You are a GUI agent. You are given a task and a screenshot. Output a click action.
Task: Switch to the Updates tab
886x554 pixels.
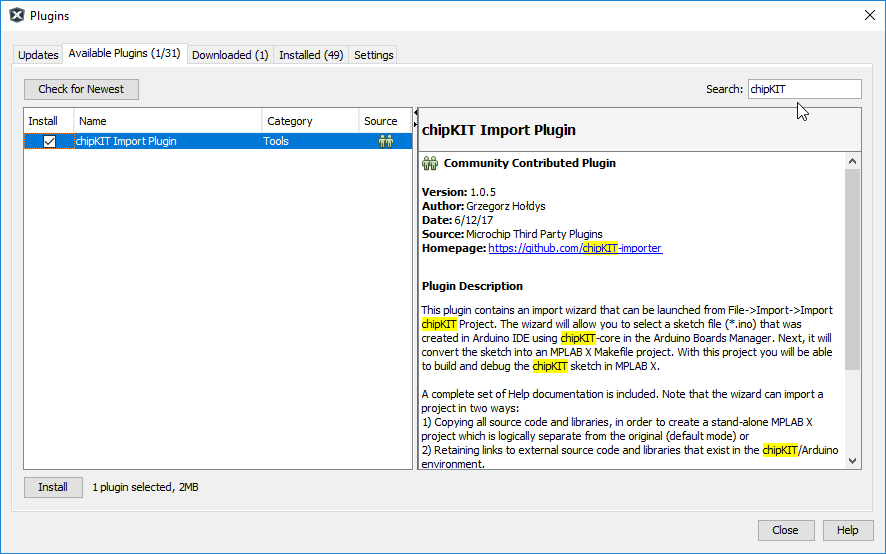pos(38,55)
